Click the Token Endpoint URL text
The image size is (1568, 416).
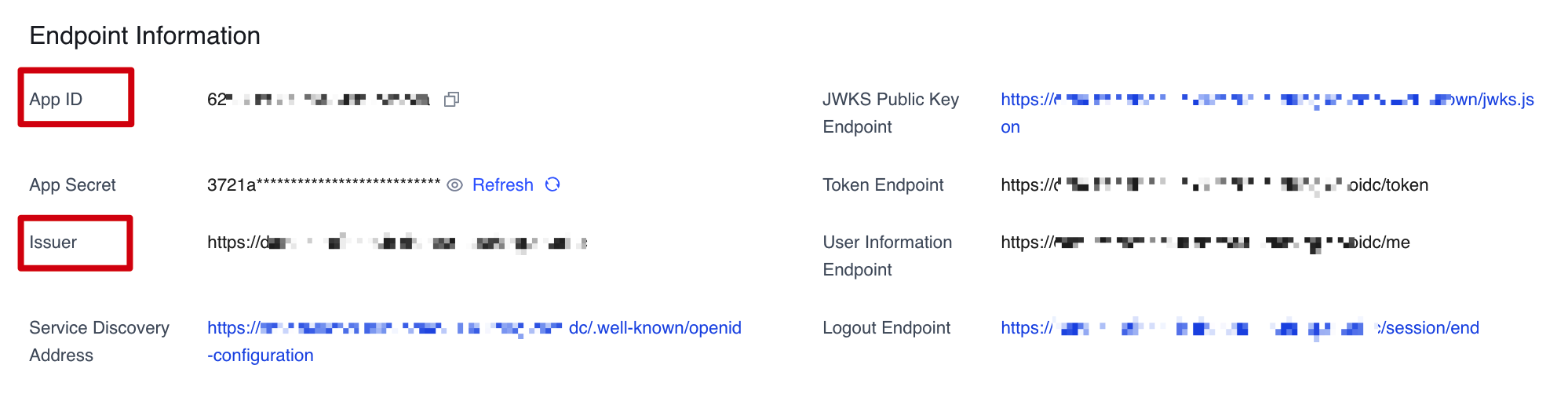[1214, 185]
